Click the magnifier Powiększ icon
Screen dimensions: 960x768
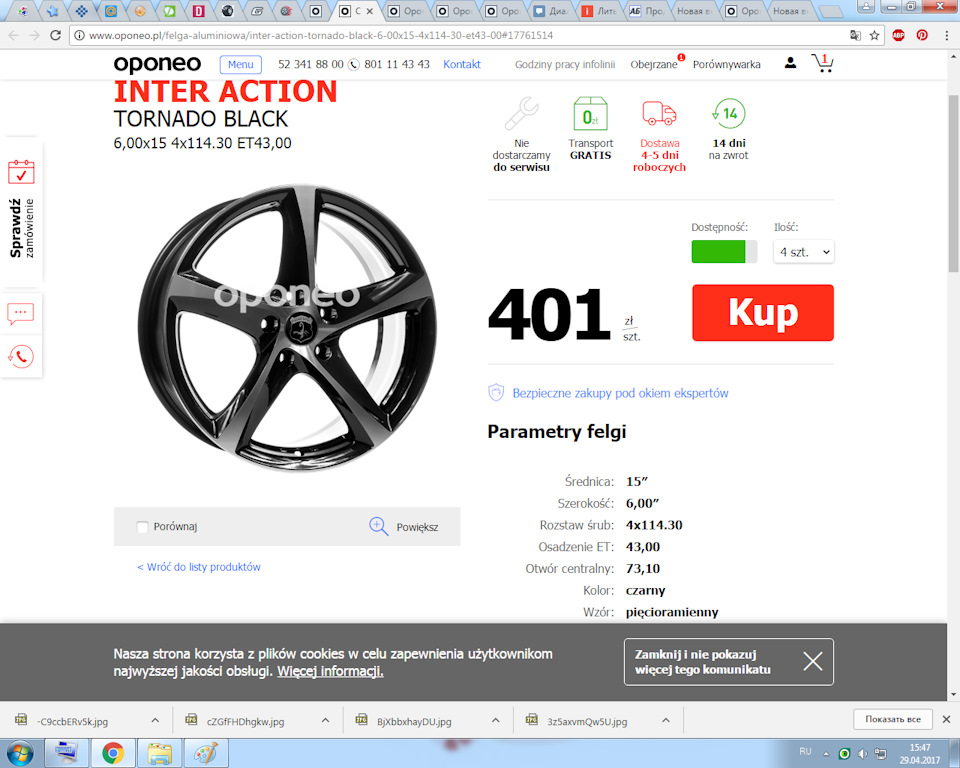point(379,527)
